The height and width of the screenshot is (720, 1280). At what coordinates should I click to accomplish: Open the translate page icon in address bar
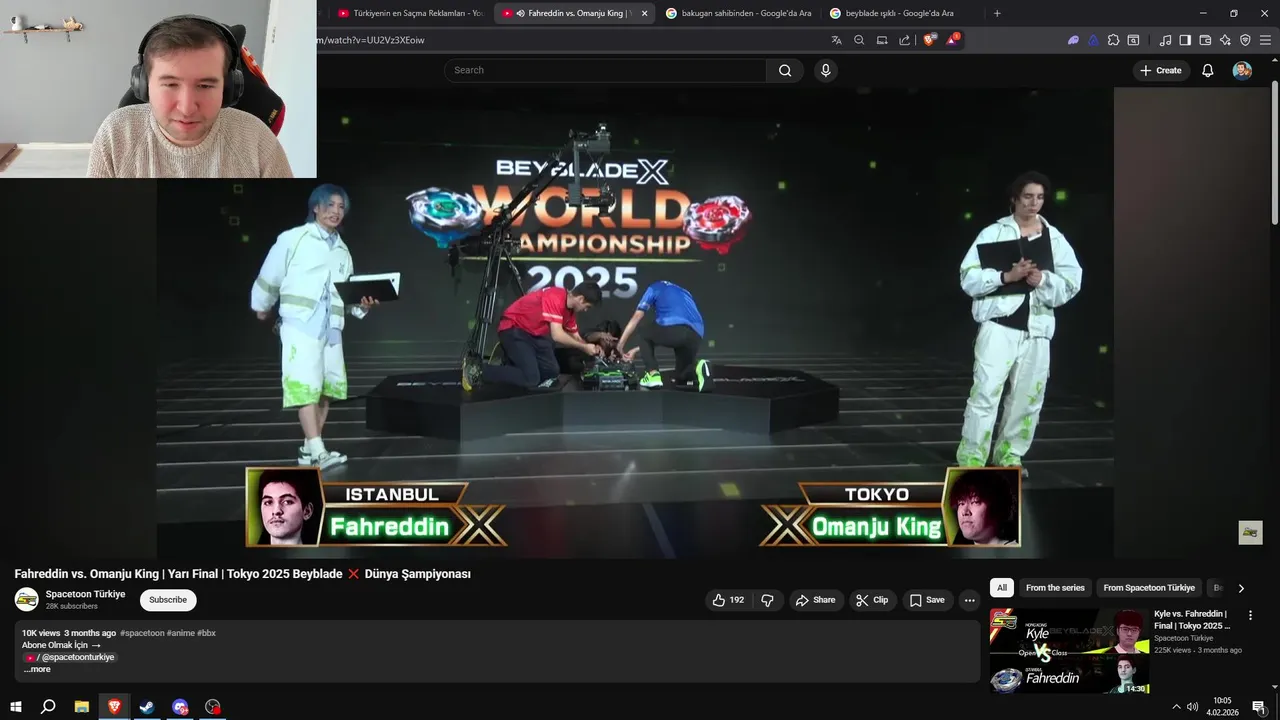[836, 40]
